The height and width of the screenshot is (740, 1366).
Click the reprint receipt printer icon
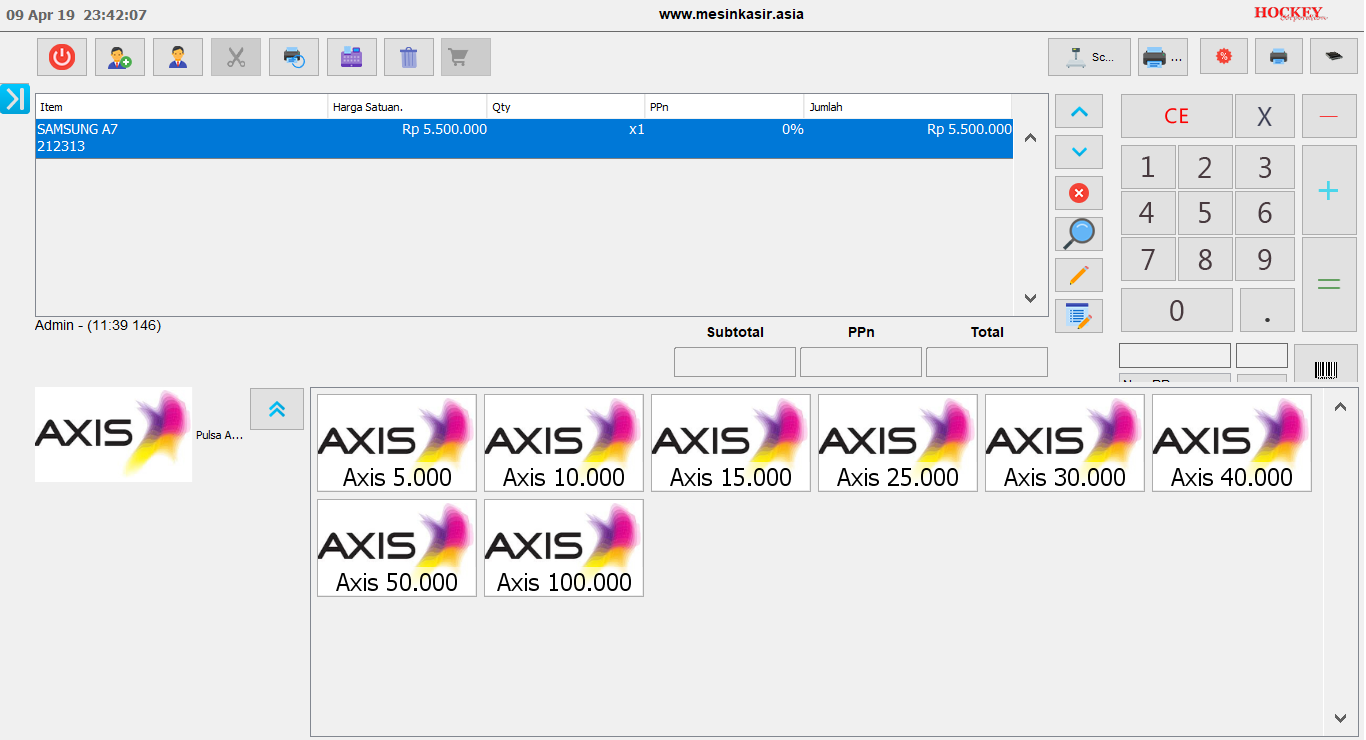294,57
